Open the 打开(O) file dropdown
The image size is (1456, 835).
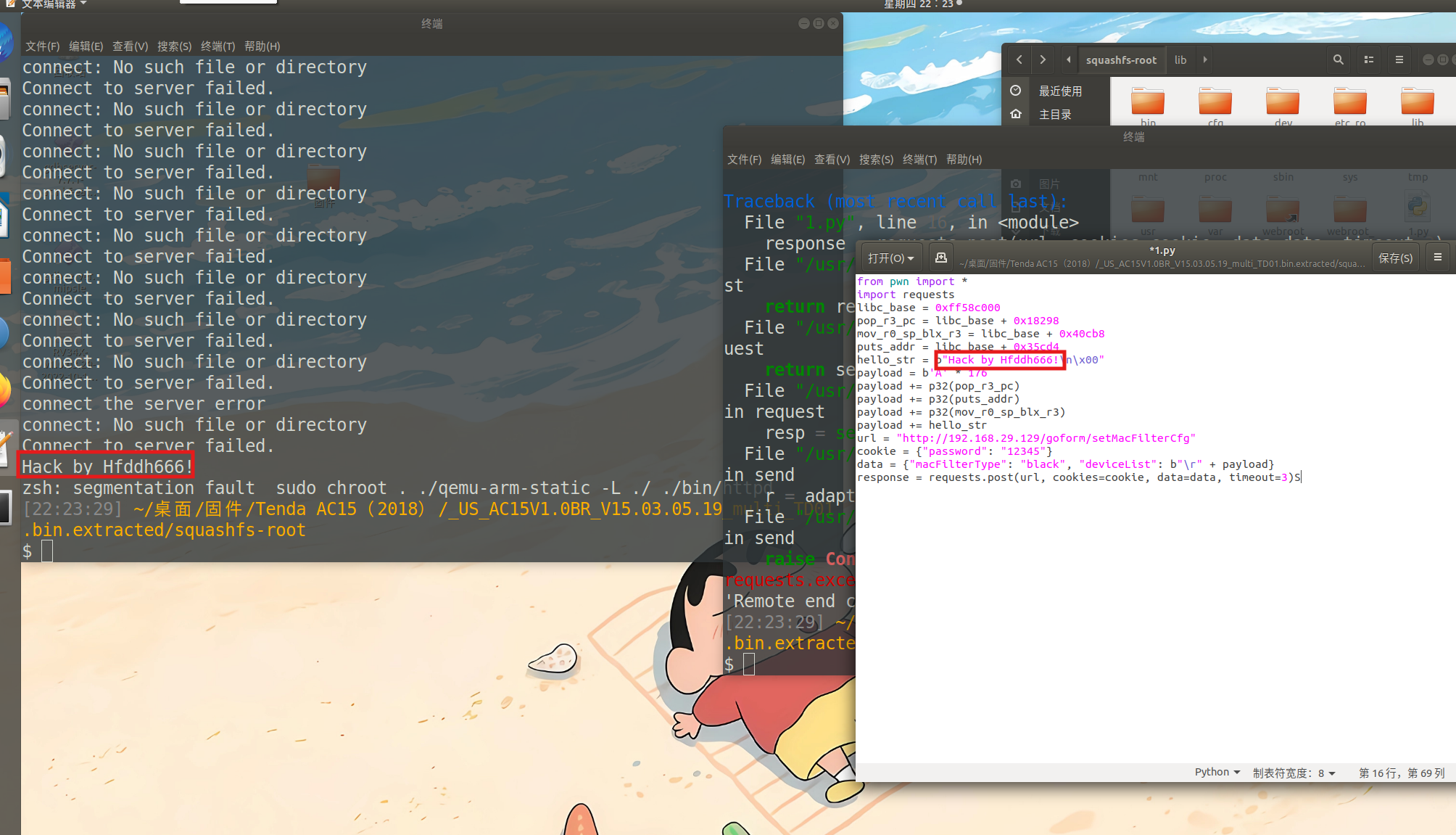(891, 258)
